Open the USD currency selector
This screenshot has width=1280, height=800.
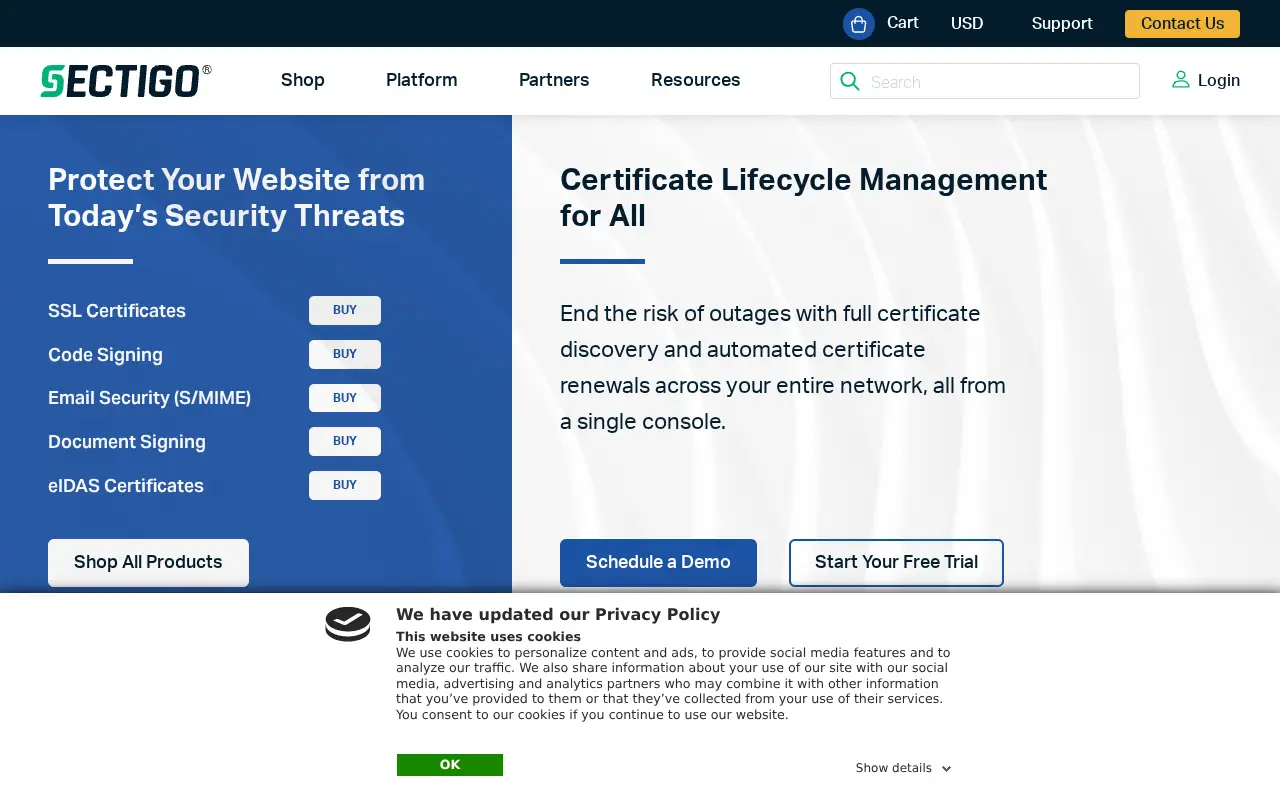click(x=967, y=23)
